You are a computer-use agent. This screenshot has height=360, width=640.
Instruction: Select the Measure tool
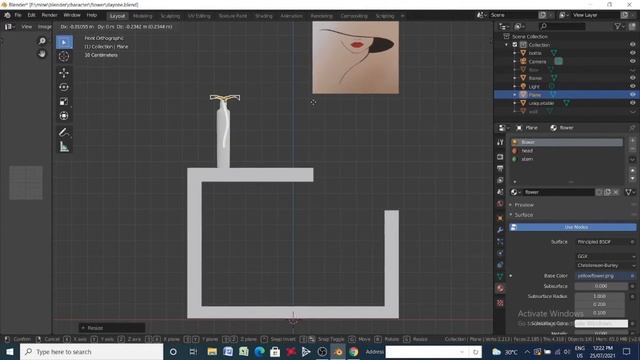(x=64, y=147)
